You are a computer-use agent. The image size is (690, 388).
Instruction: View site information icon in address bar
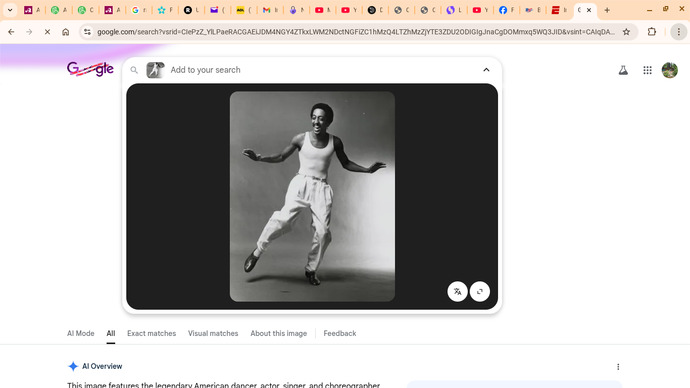click(x=88, y=32)
